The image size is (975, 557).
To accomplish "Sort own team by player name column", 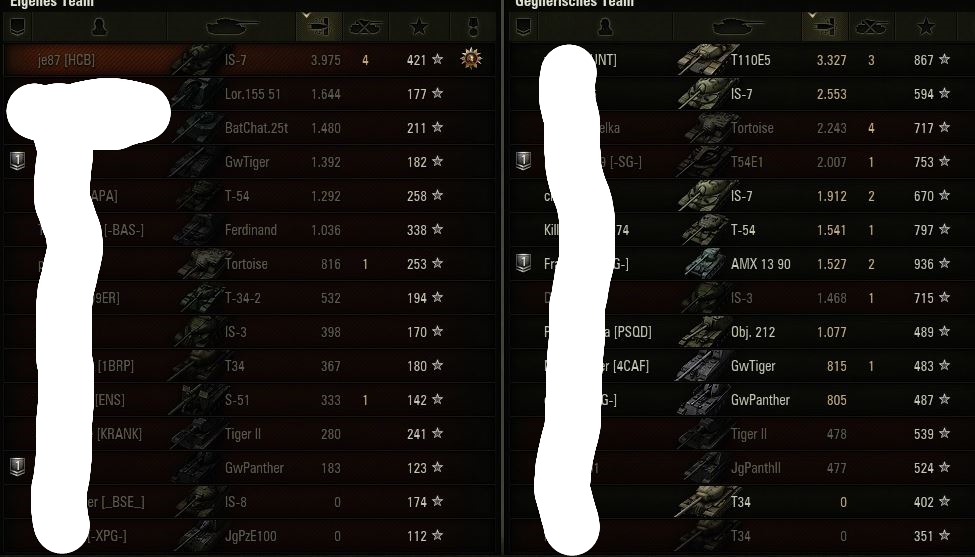I will pos(99,27).
